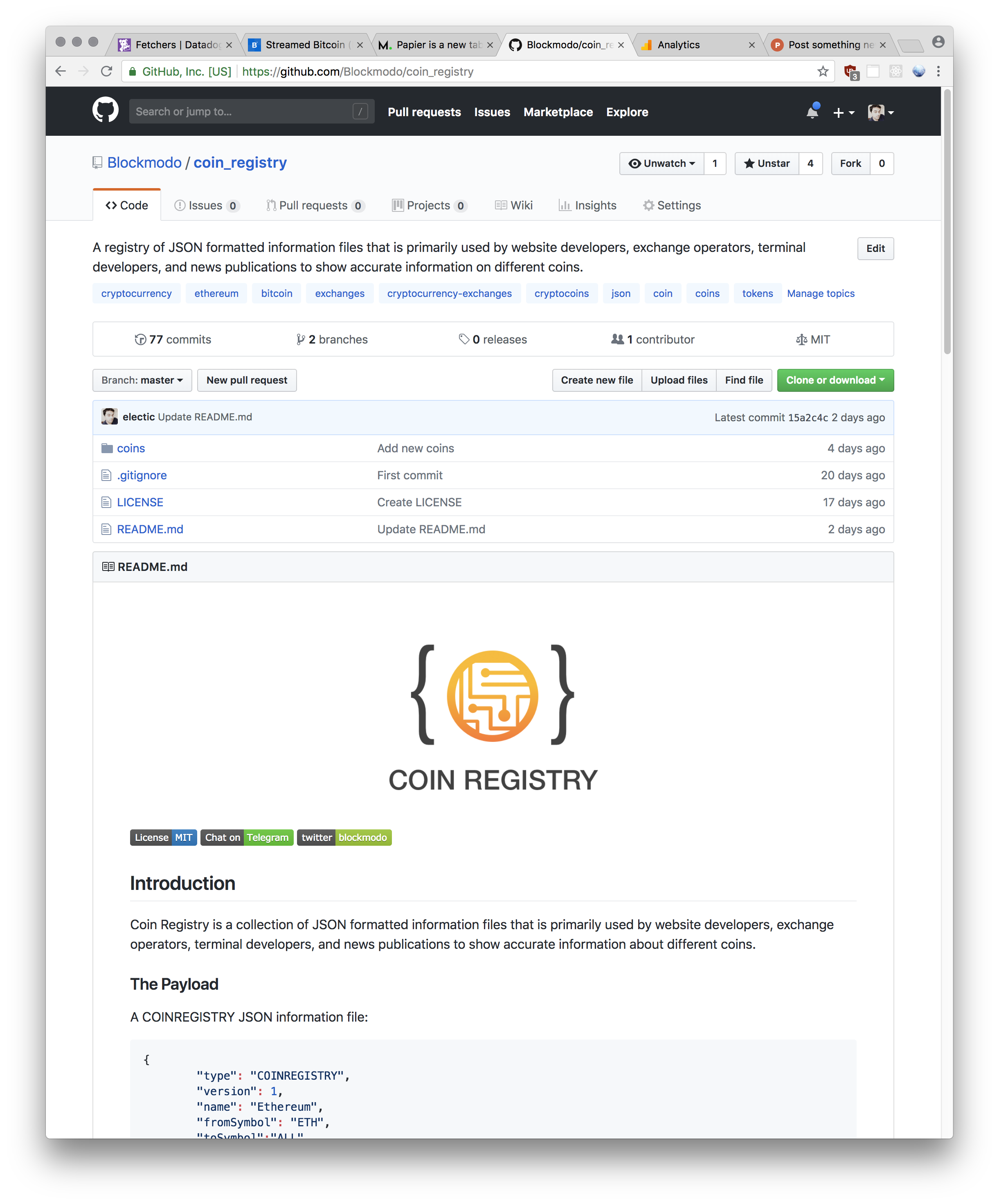
Task: Open notifications via the bell icon
Action: click(x=812, y=112)
